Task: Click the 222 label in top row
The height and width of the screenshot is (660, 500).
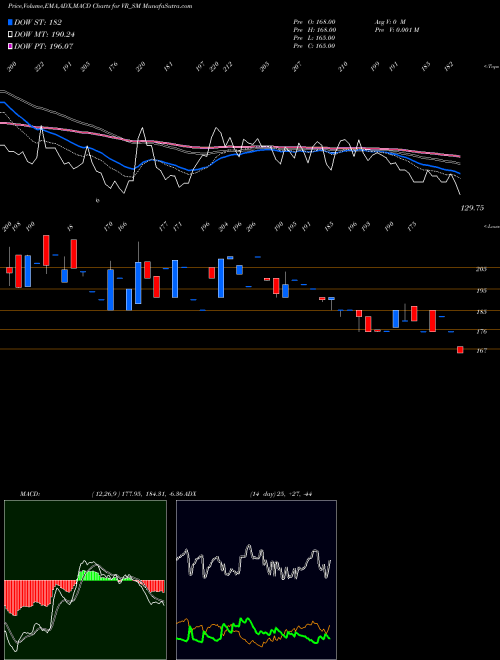Action: (x=39, y=67)
